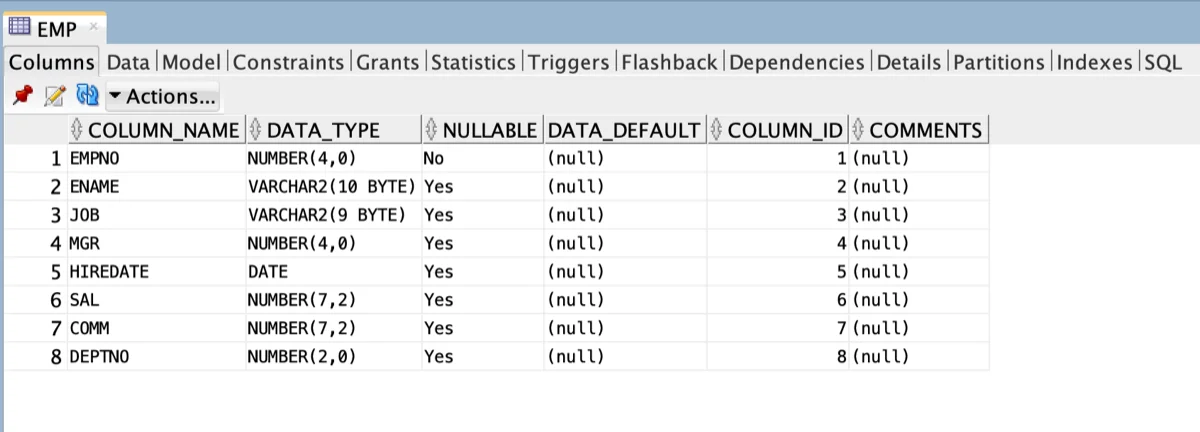Click the red pushpin Freeze View icon

22,96
